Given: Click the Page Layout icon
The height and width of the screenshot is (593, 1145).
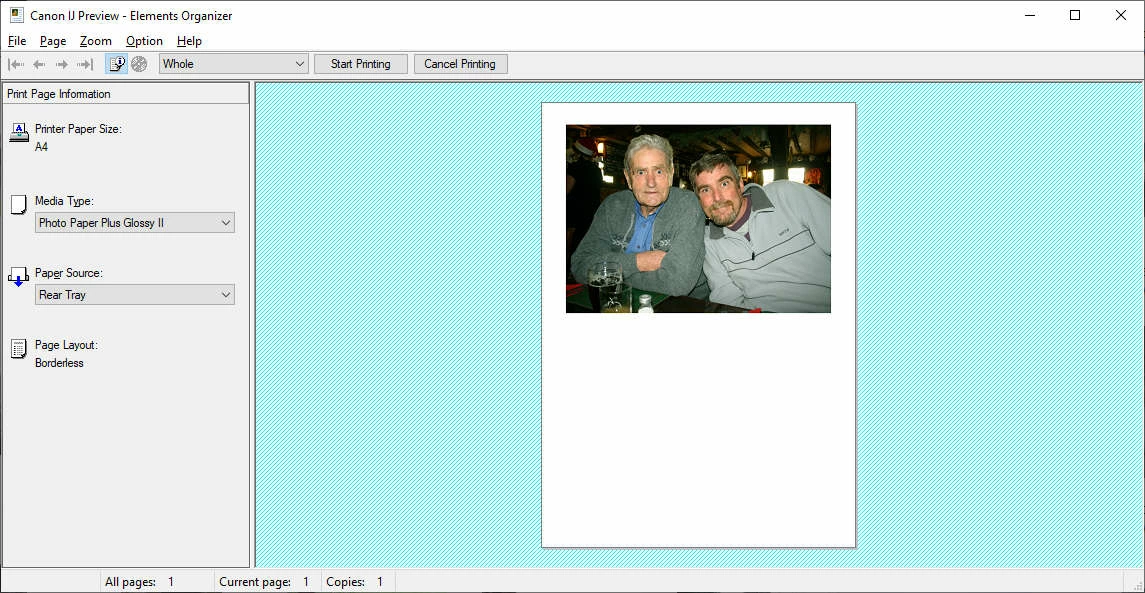Looking at the screenshot, I should (18, 349).
